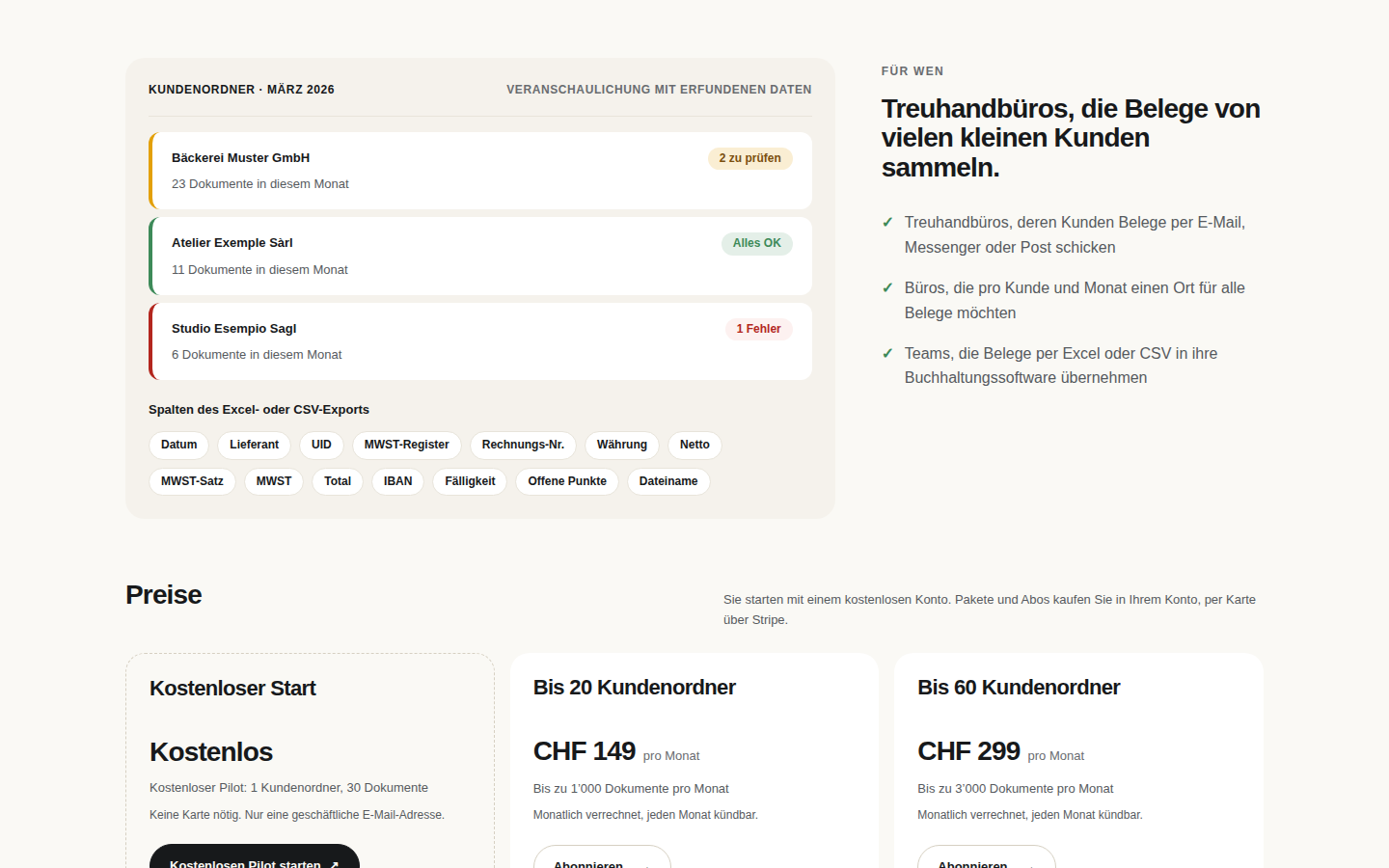Screen dimensions: 1389x868
Task: Click 'Spalten des Excel- oder CSV-Exports' label
Action: pos(259,410)
